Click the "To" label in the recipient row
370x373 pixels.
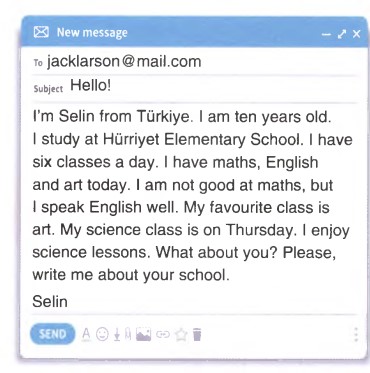(x=38, y=63)
